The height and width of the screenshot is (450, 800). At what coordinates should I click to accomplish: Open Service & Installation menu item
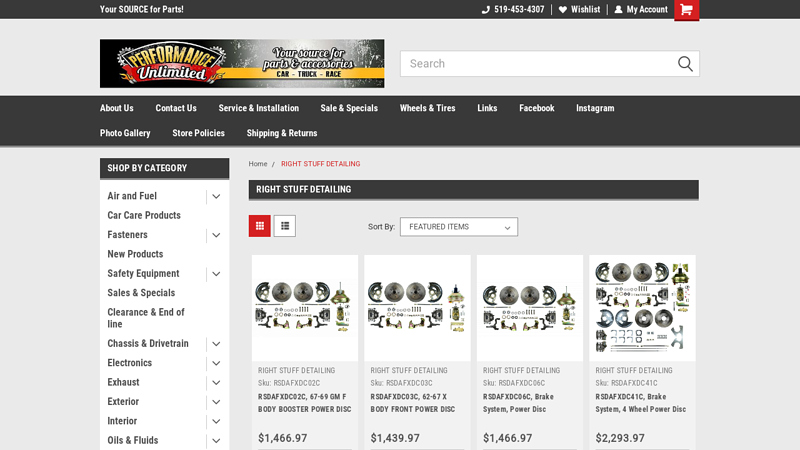point(259,108)
